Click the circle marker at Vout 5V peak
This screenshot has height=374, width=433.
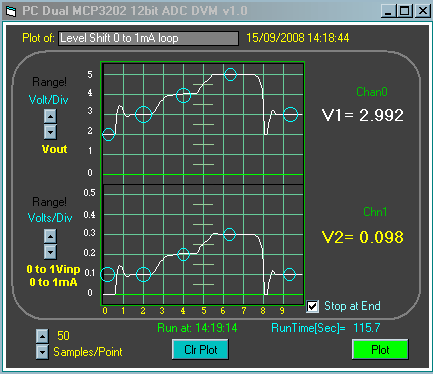230,74
